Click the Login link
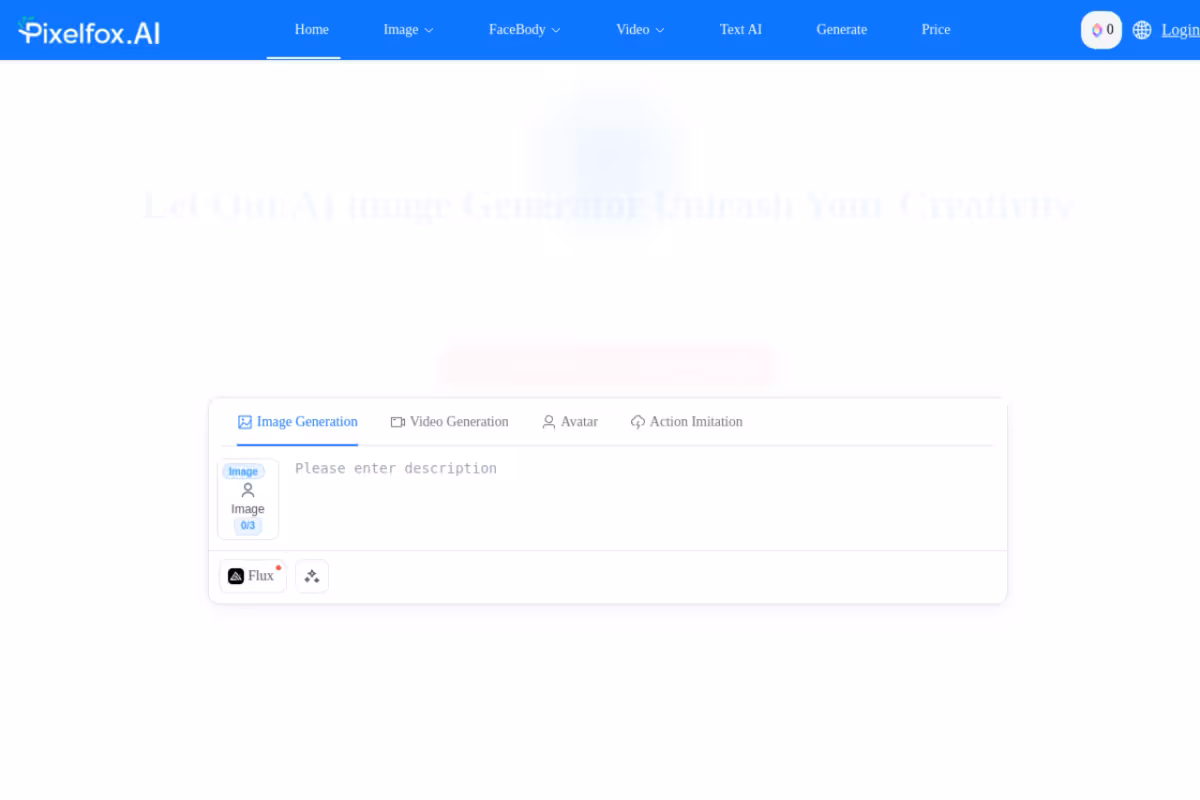Image resolution: width=1200 pixels, height=800 pixels. [x=1180, y=30]
